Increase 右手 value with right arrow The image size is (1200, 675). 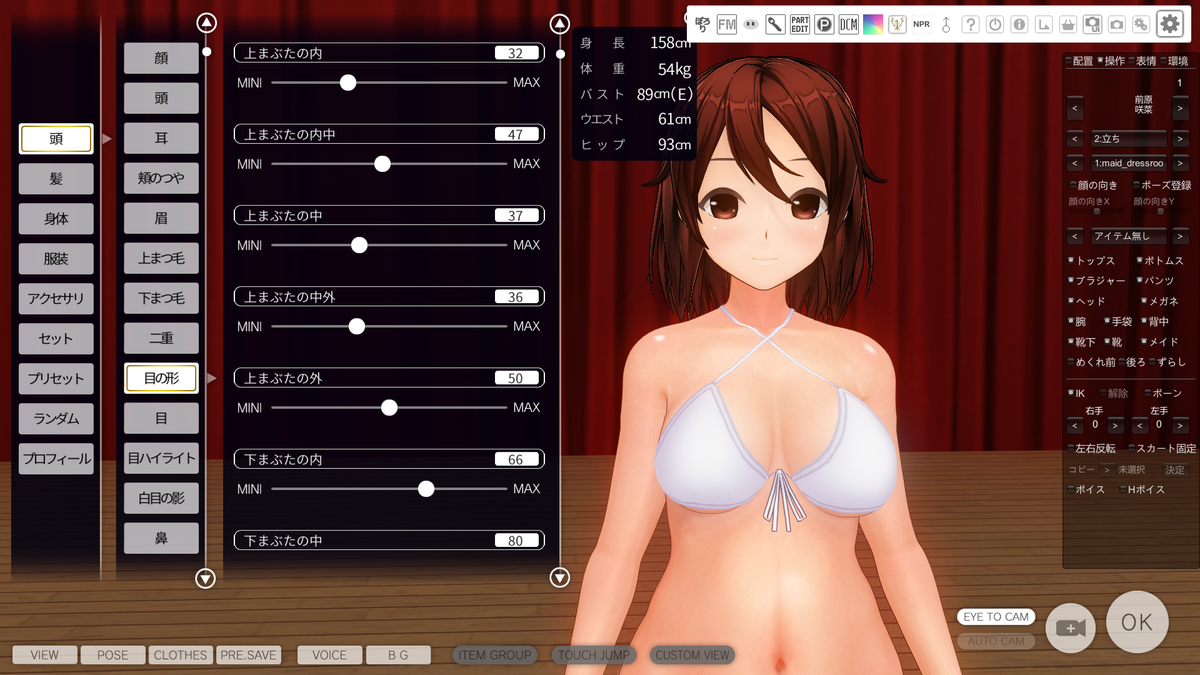pyautogui.click(x=1115, y=426)
